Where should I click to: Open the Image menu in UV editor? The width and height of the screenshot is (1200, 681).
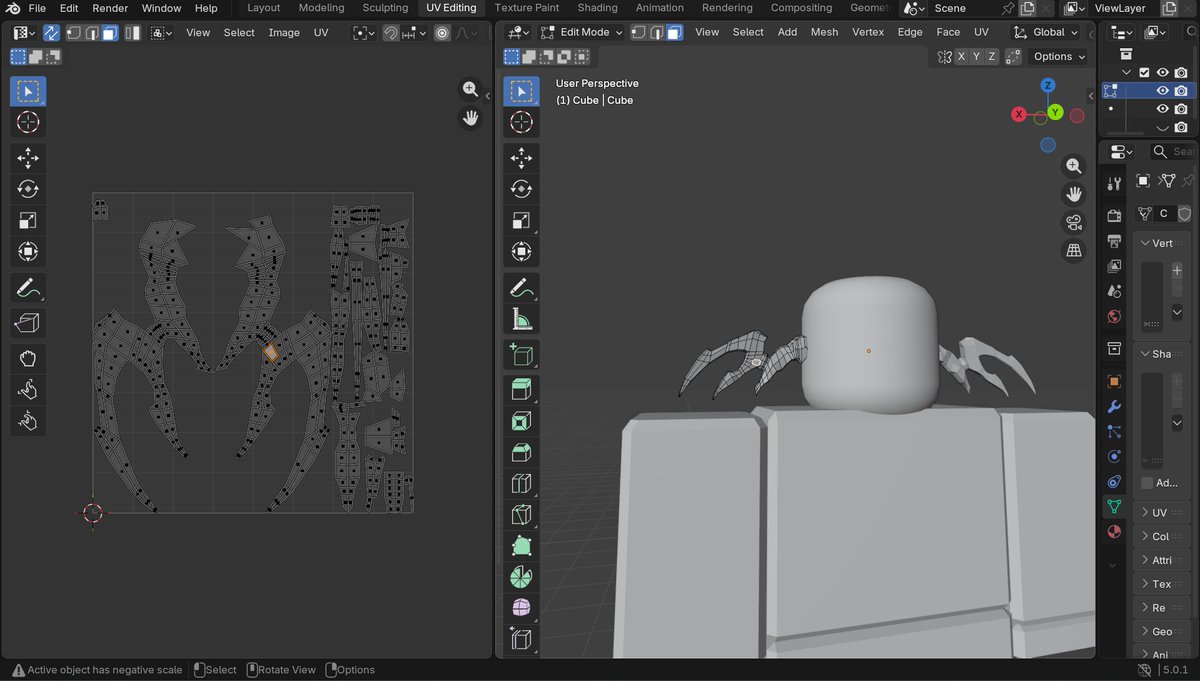284,32
